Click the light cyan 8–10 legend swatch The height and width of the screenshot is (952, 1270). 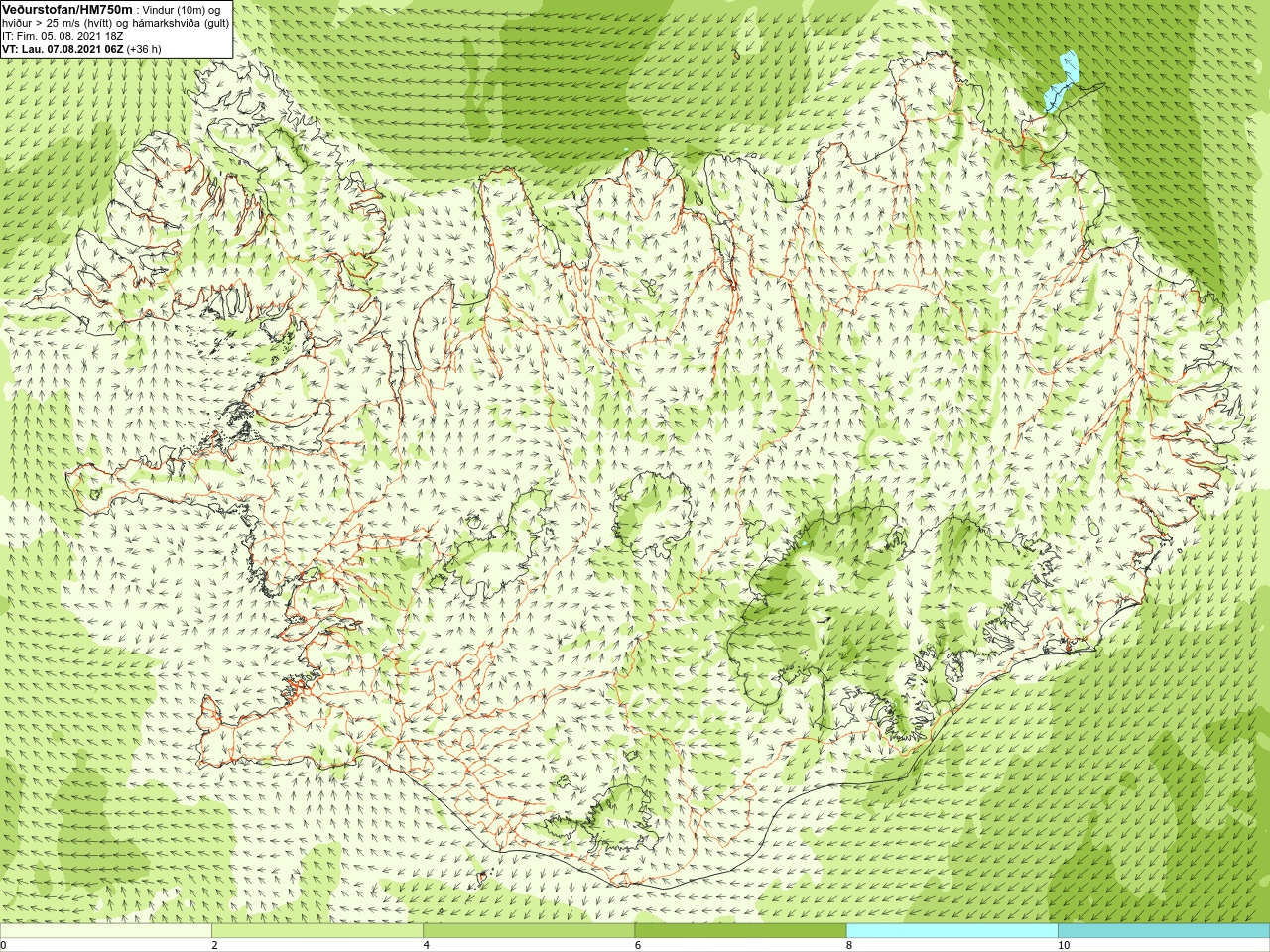point(952,931)
